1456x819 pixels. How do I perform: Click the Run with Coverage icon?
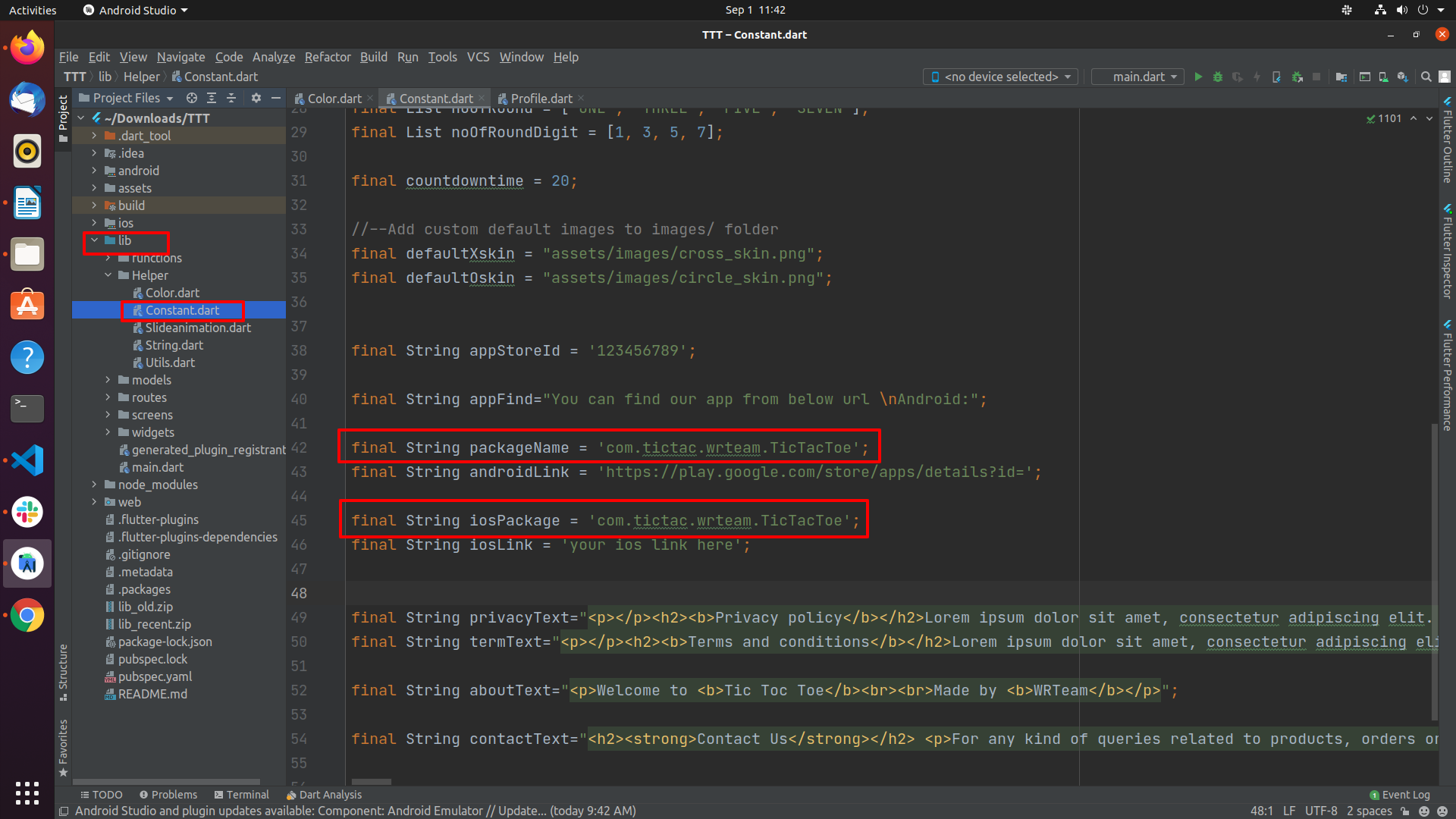pos(1238,77)
